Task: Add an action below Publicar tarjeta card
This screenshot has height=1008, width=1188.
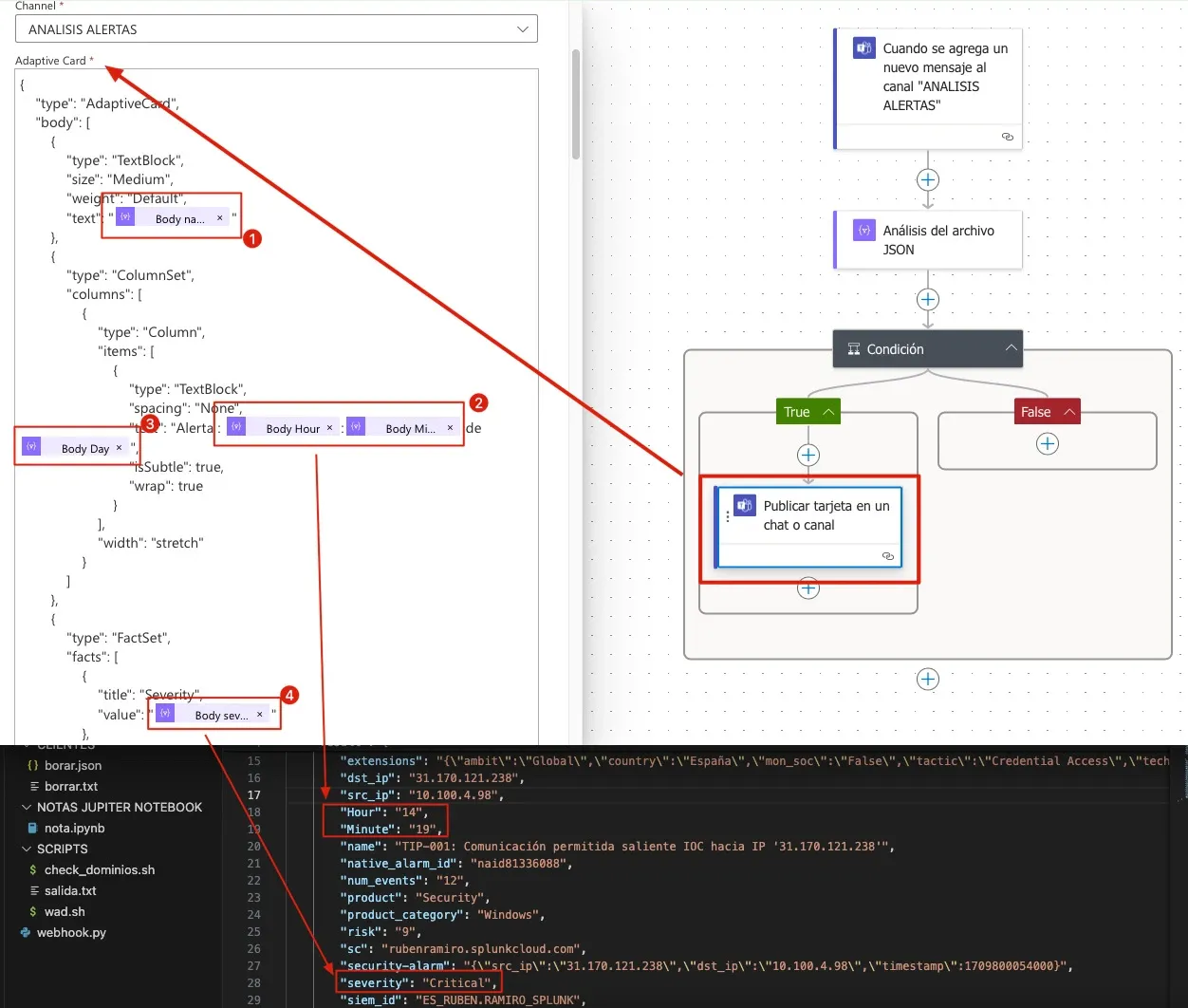Action: coord(808,588)
